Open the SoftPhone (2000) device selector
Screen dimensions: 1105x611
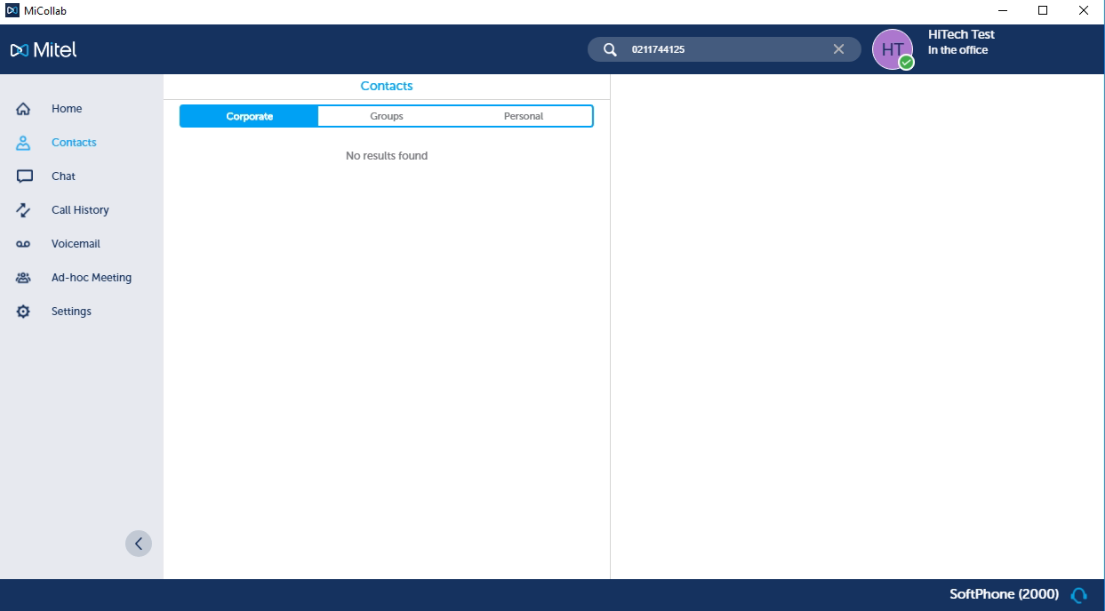point(1003,595)
